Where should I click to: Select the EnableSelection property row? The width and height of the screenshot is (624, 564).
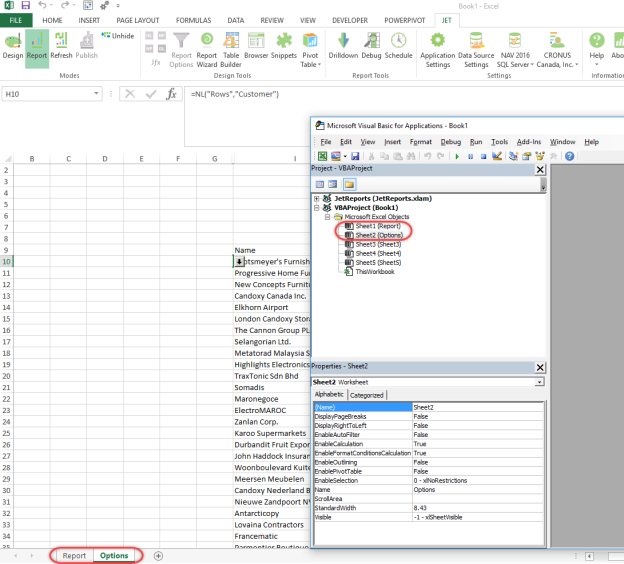pos(429,480)
